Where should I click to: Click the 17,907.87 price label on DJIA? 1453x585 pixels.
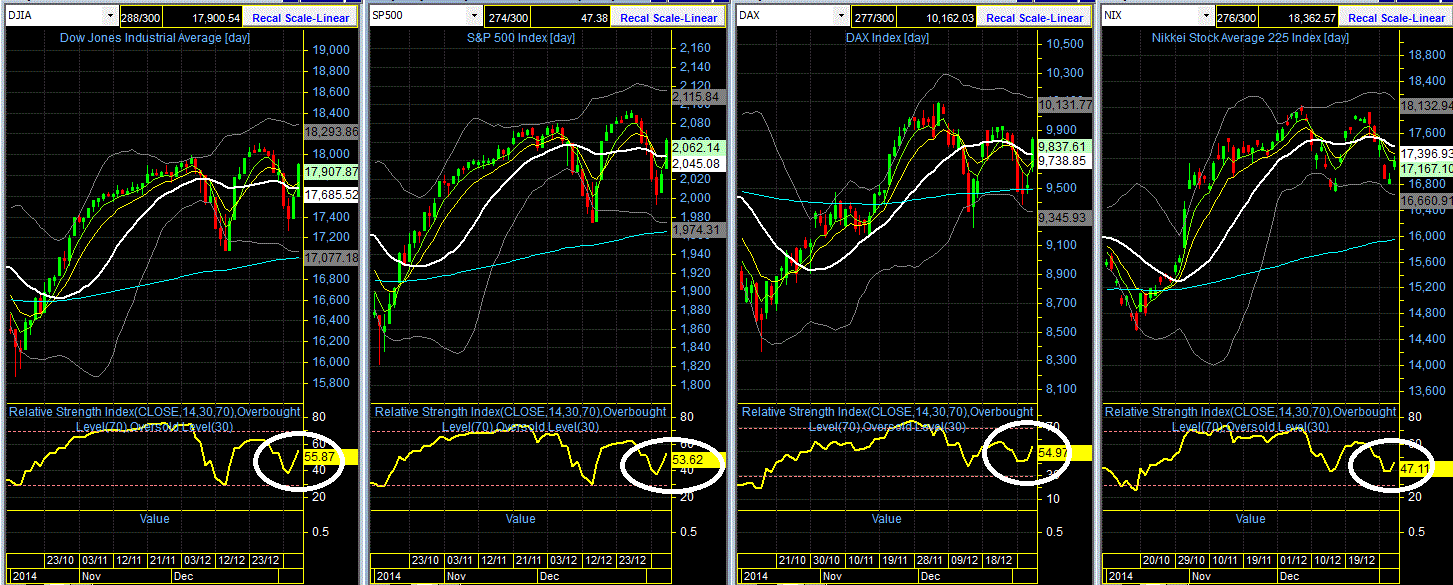pyautogui.click(x=330, y=171)
